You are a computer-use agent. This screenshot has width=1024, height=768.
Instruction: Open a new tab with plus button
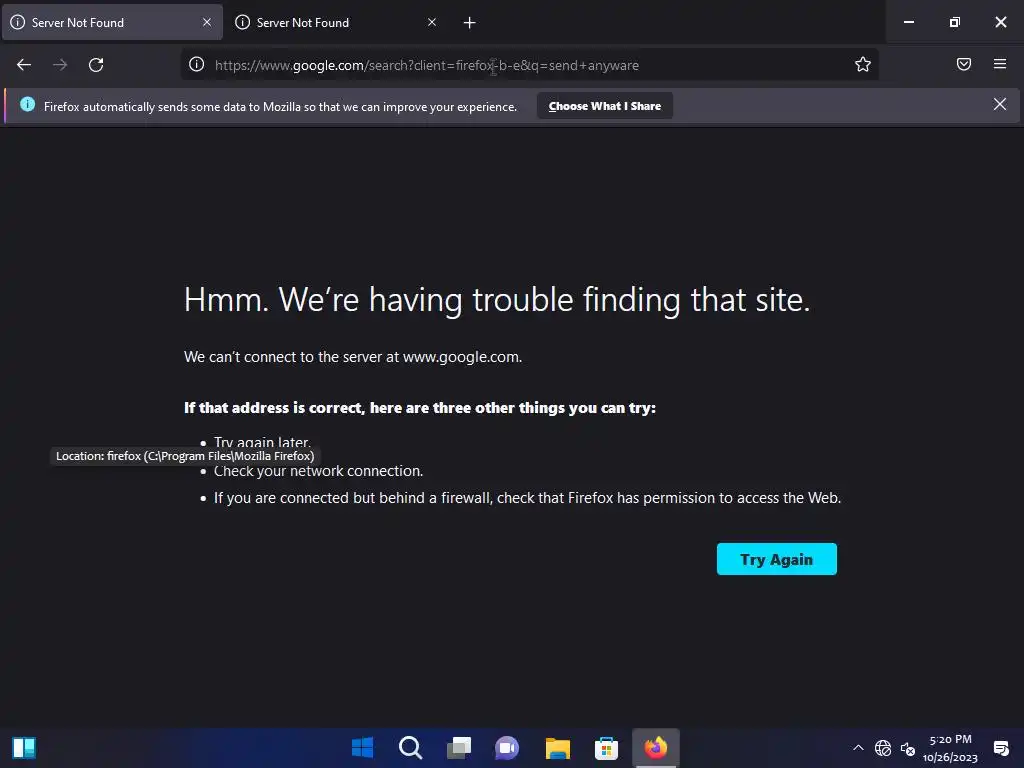[469, 23]
